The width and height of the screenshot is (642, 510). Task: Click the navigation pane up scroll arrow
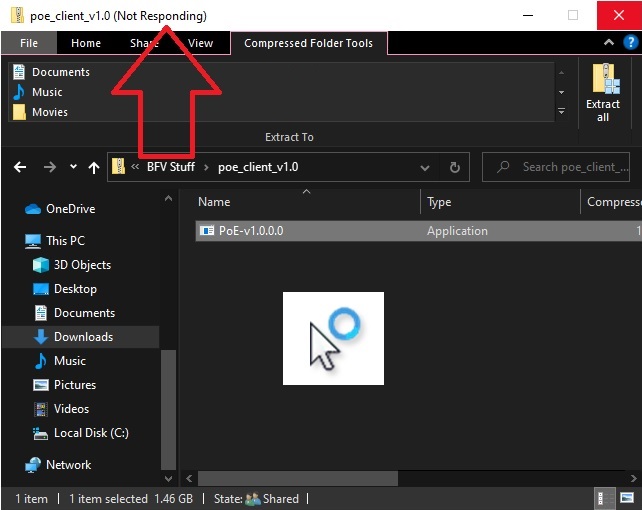168,199
